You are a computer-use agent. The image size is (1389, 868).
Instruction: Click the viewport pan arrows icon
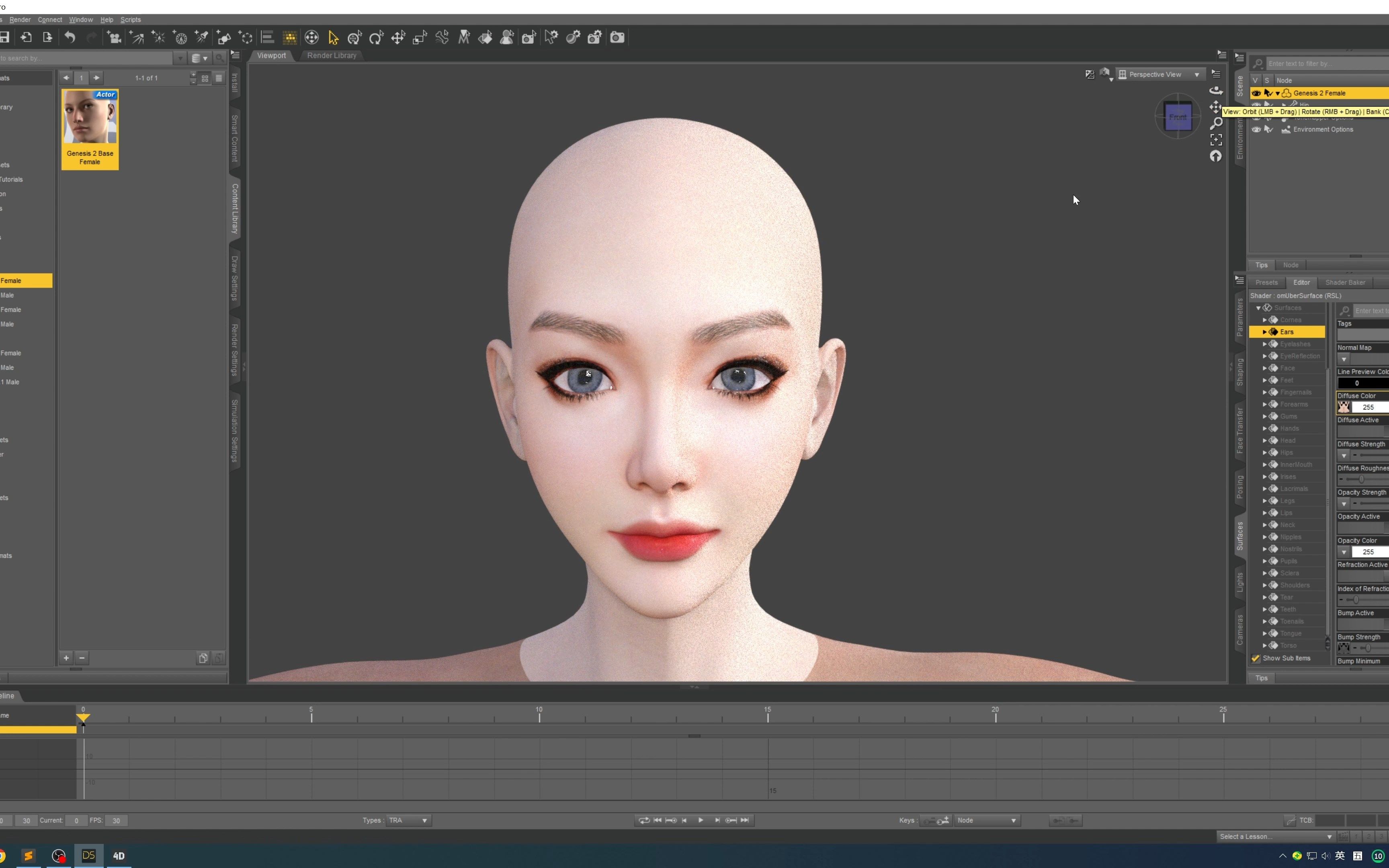click(x=1216, y=107)
